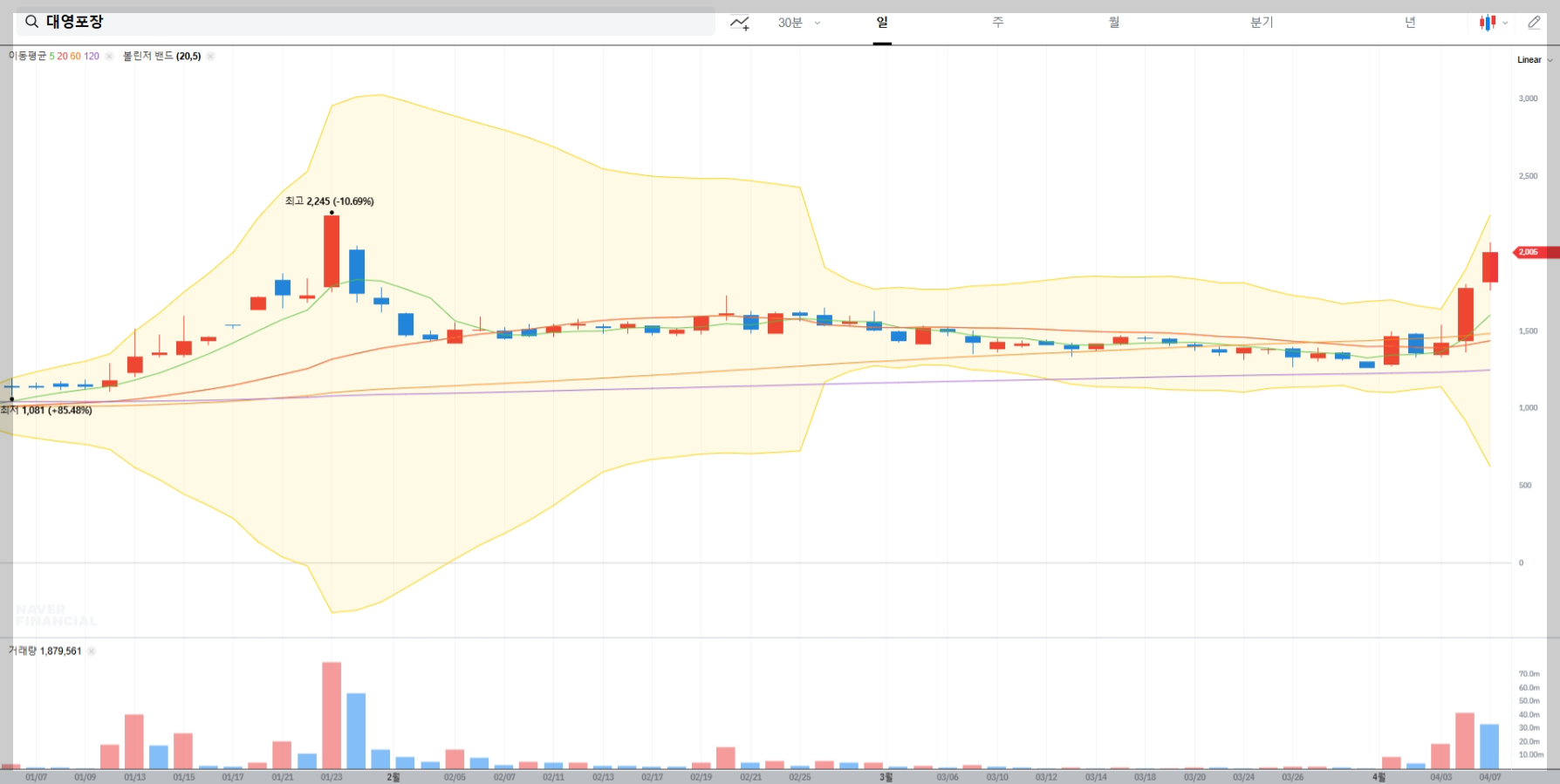Click the 60 moving average period
Screen dimensions: 1560x784
[75, 56]
